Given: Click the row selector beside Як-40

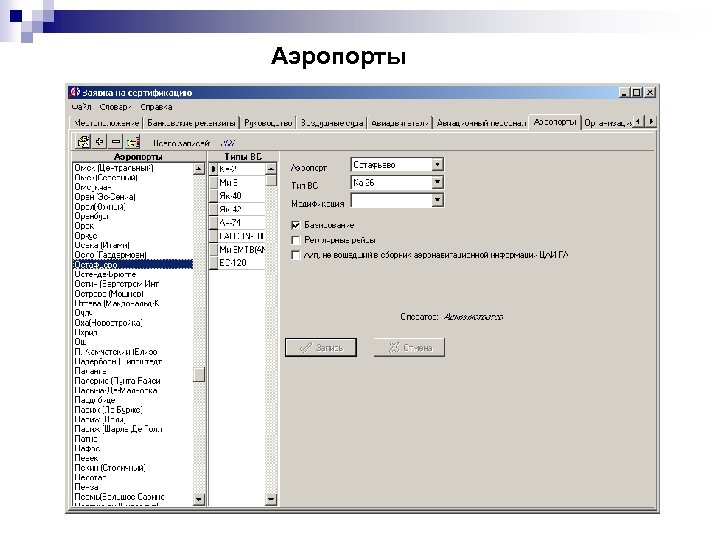Looking at the screenshot, I should (214, 196).
